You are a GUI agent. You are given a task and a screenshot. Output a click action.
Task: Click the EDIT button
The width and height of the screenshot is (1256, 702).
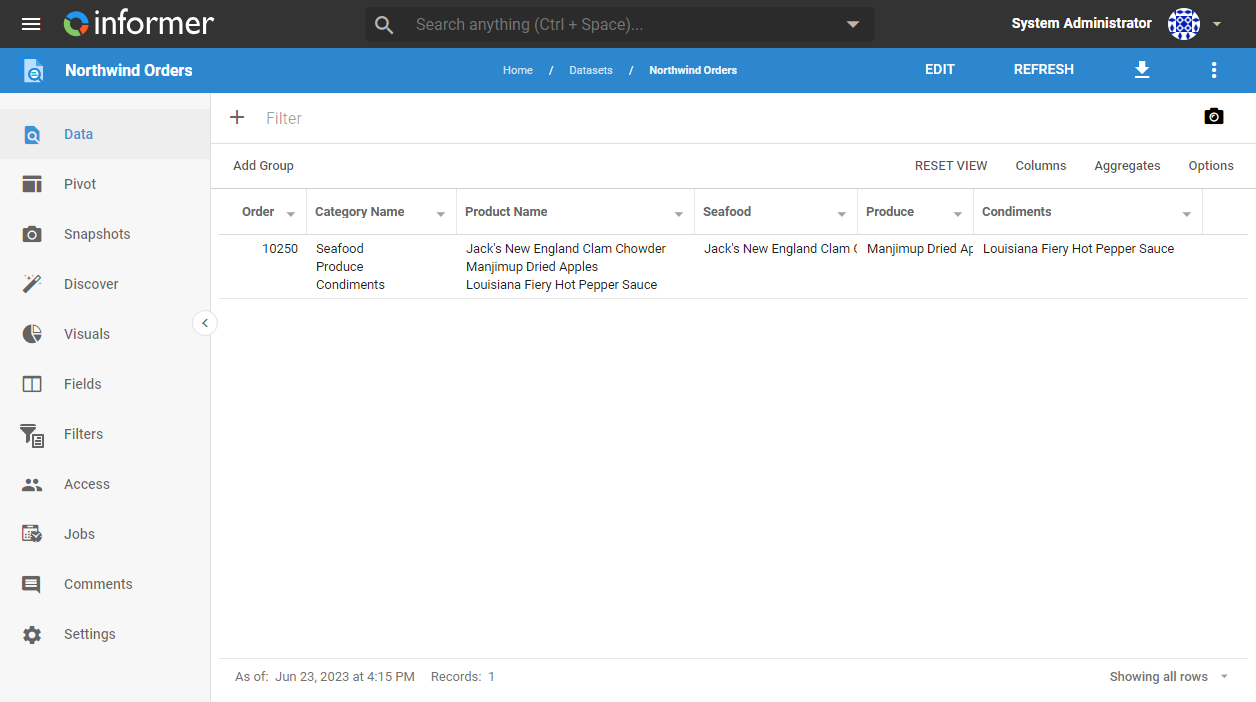(940, 70)
